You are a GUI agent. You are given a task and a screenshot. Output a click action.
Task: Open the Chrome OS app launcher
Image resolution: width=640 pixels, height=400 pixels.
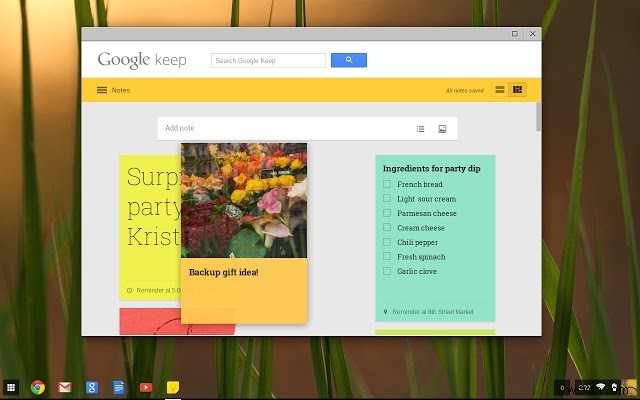click(11, 387)
